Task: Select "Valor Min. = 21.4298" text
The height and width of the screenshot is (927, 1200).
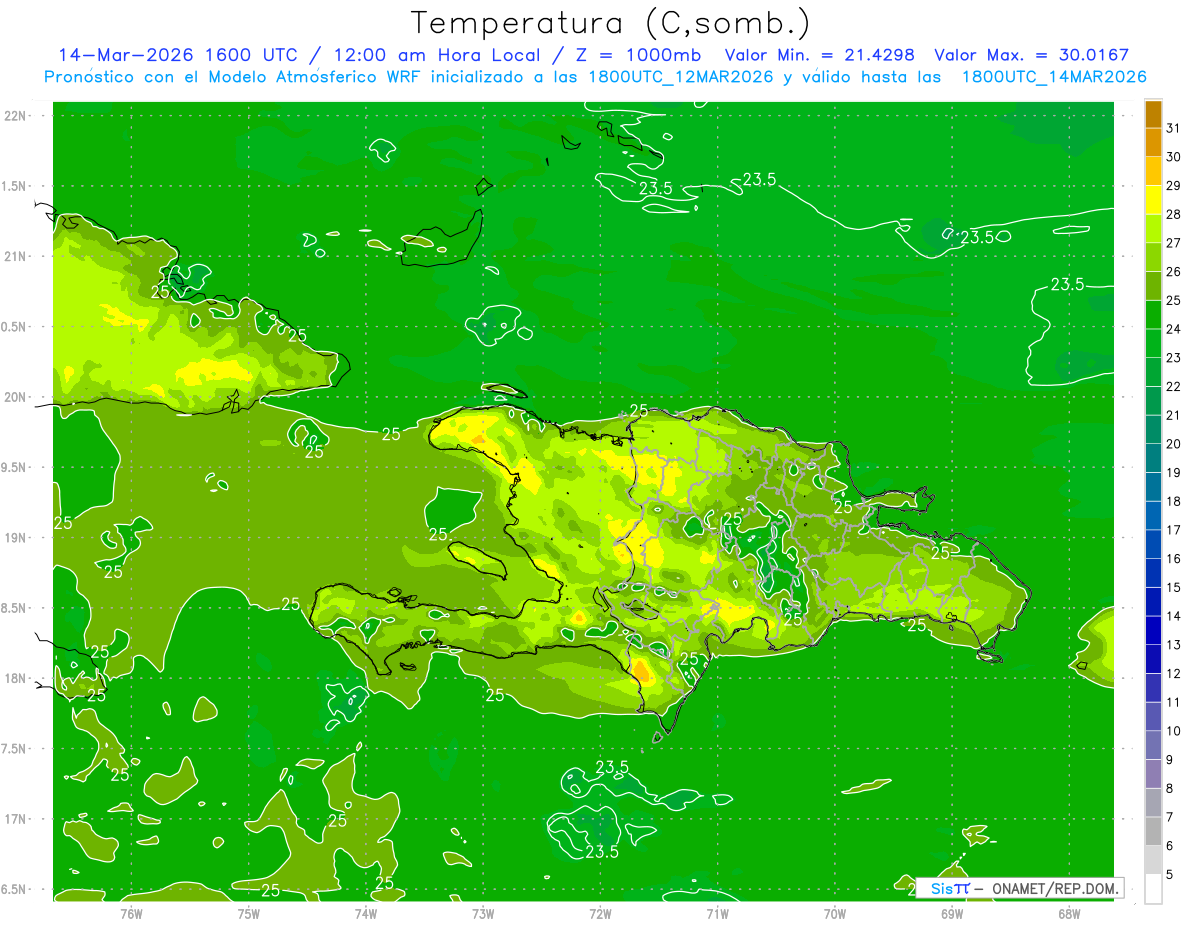Action: (x=820, y=55)
